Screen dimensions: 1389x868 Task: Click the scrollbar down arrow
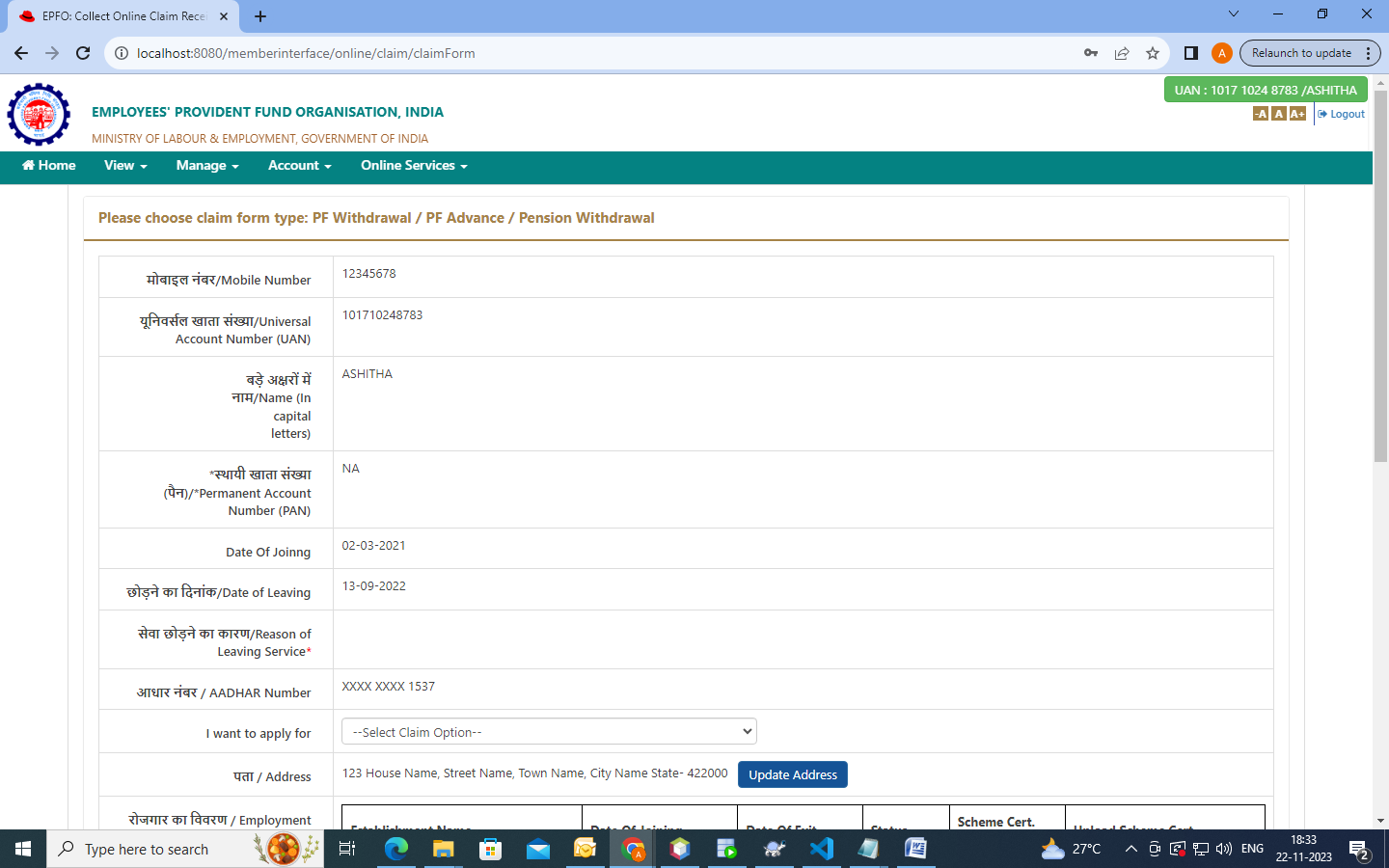coord(1380,821)
